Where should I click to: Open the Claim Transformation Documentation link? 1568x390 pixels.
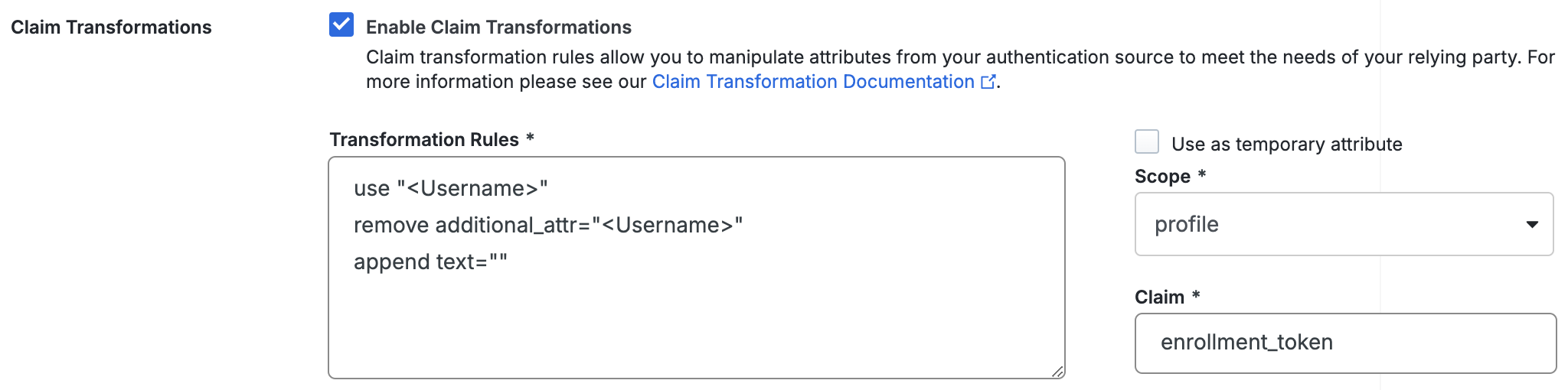click(813, 82)
